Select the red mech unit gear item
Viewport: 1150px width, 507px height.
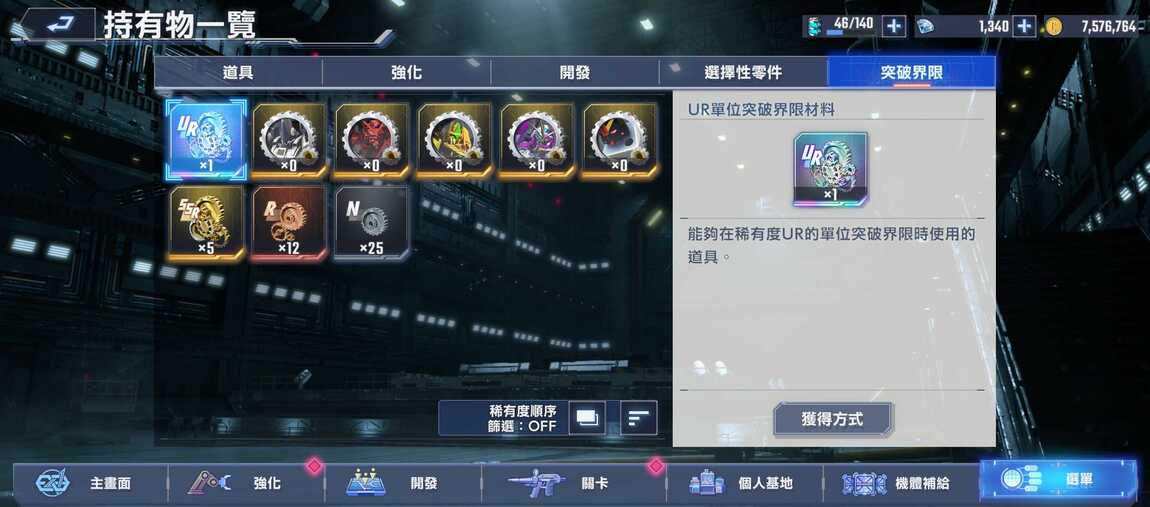point(372,140)
